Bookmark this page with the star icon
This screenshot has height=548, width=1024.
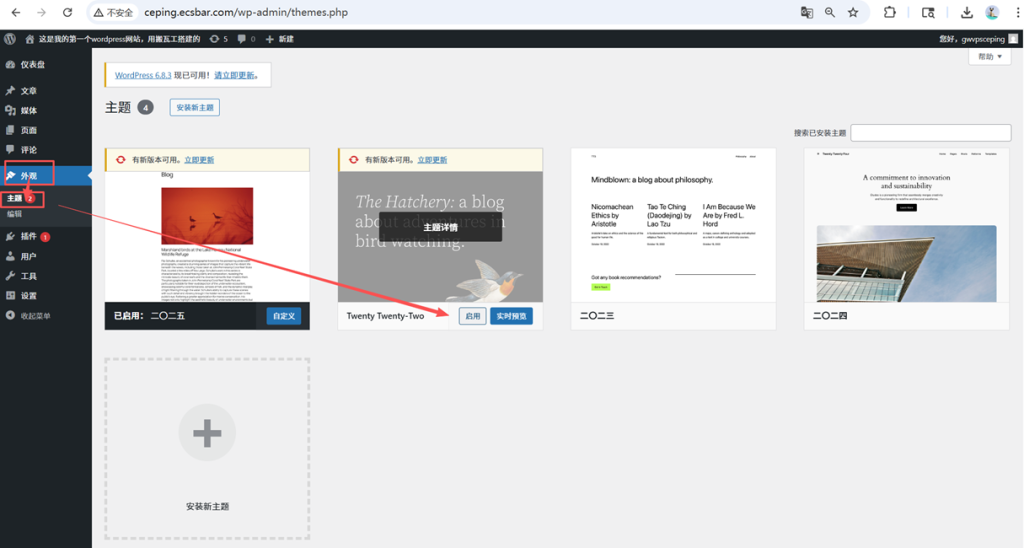point(853,13)
